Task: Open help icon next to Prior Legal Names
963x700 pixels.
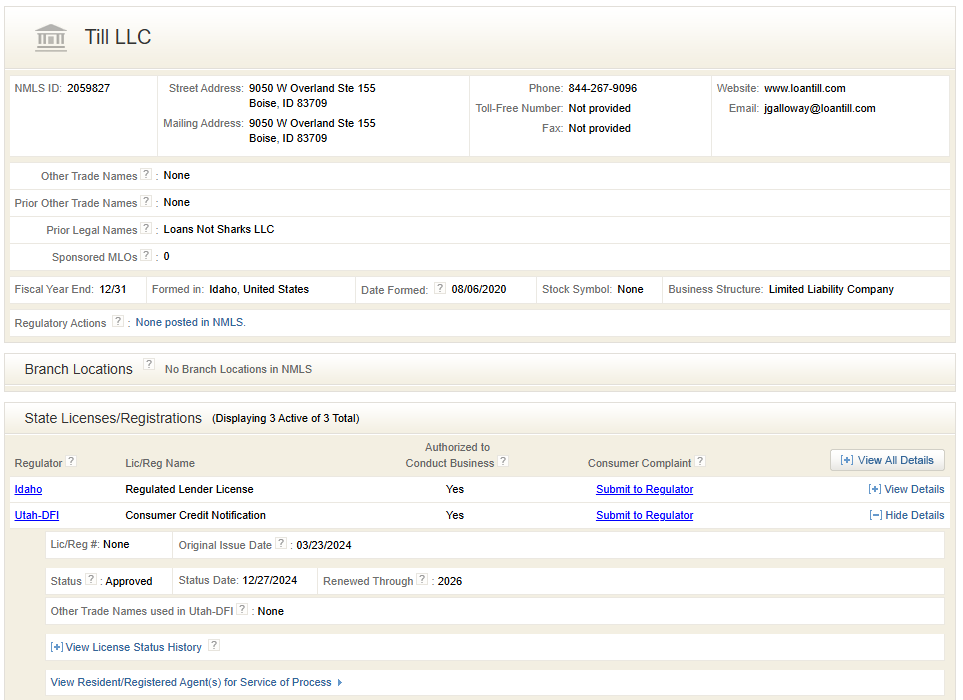Action: tap(146, 228)
